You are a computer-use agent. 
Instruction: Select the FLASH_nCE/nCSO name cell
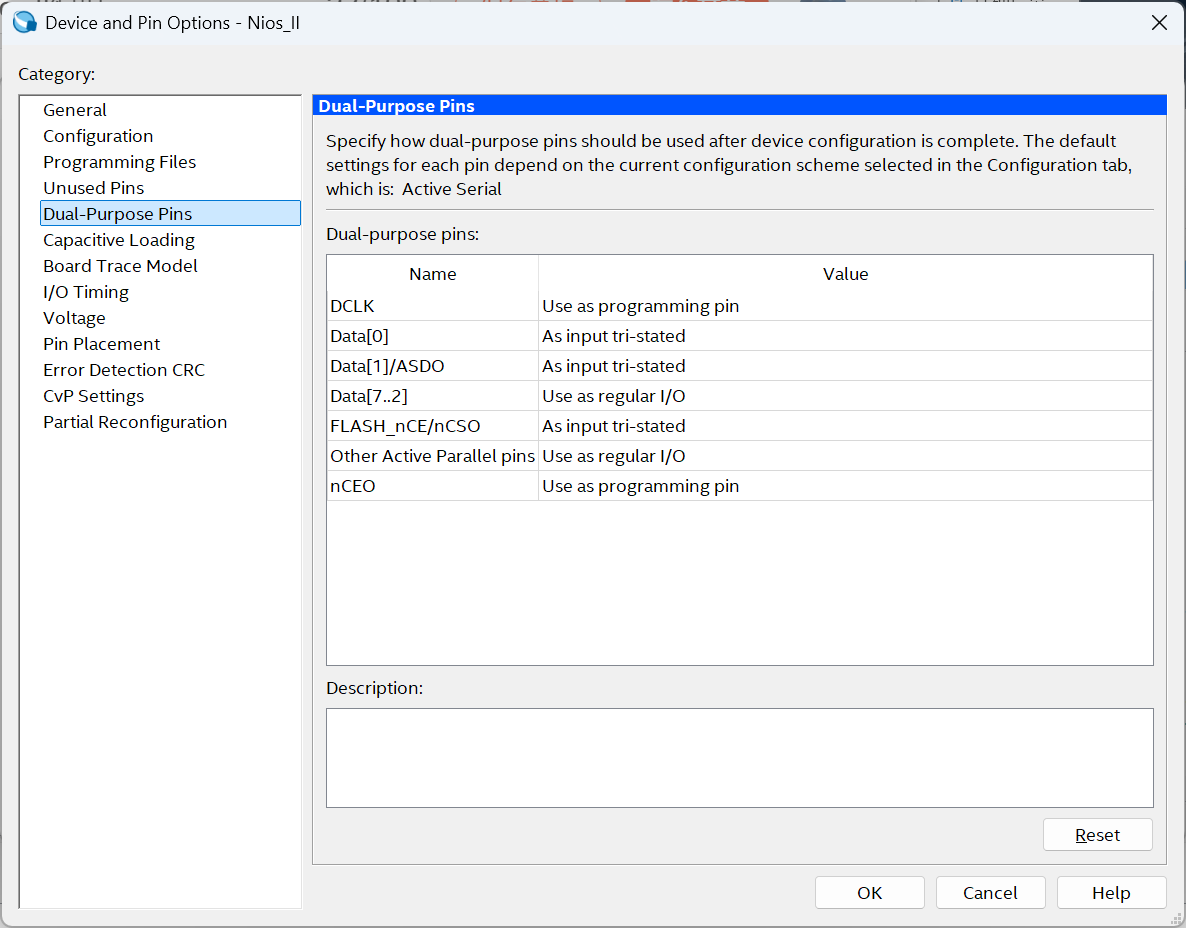433,426
